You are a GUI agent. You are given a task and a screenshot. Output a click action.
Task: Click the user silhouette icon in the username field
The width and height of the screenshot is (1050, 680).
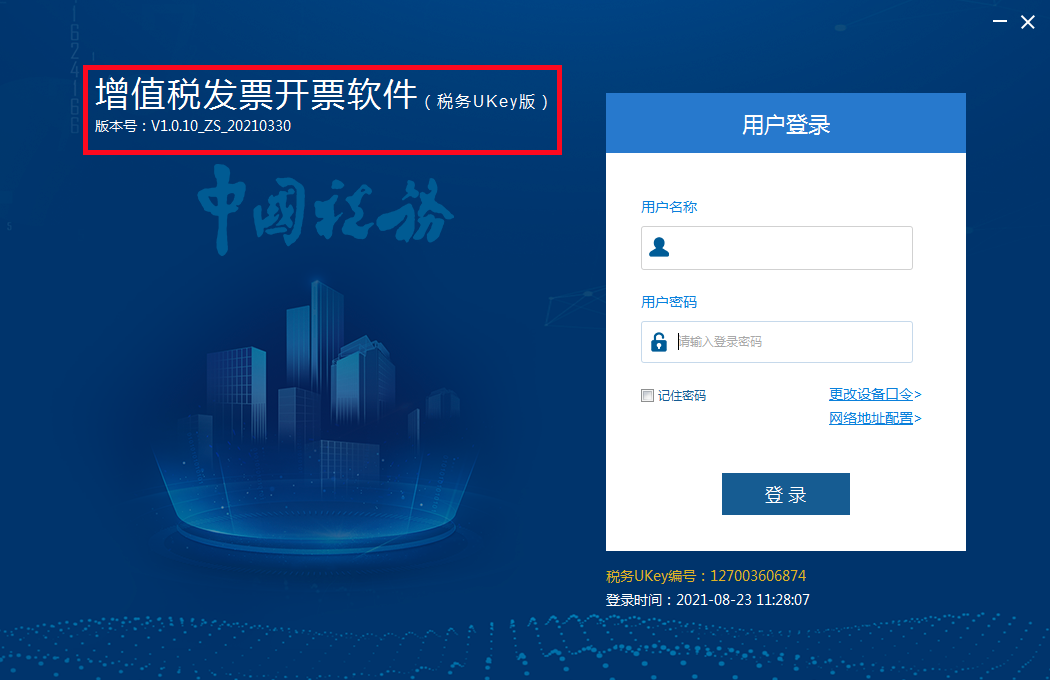click(x=659, y=247)
